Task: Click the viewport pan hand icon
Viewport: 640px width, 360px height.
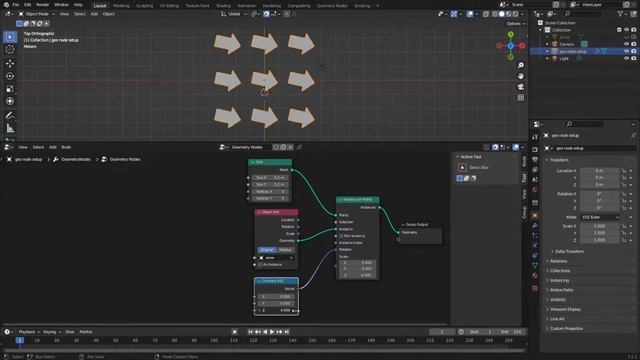Action: coord(521,76)
